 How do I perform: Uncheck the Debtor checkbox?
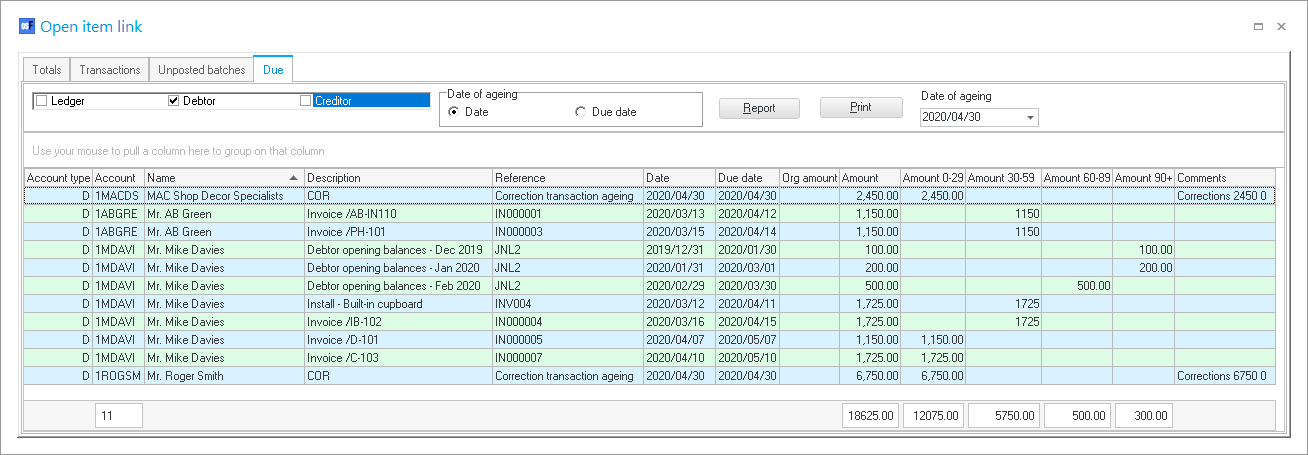[173, 101]
